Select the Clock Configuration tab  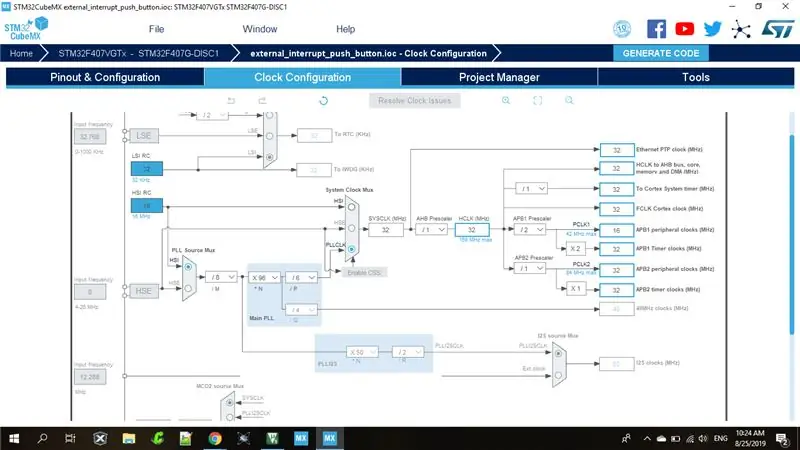point(303,78)
